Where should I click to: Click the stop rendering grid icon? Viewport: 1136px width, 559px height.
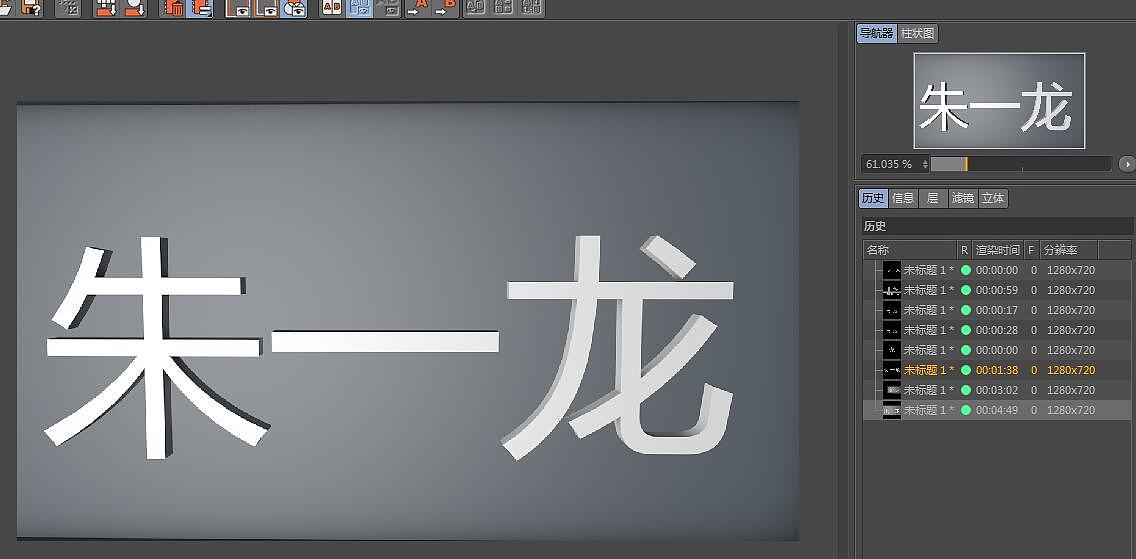(x=69, y=8)
